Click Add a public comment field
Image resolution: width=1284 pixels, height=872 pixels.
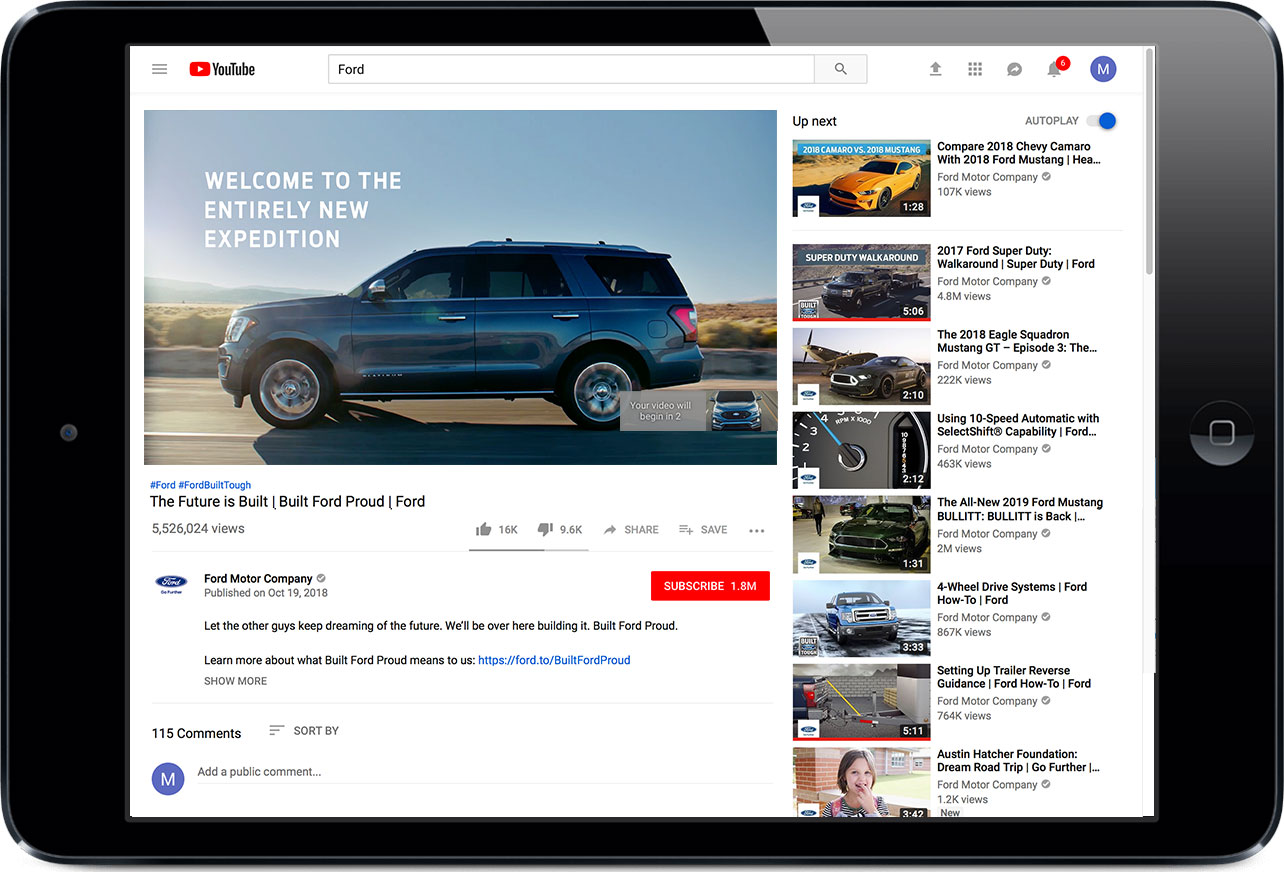[x=485, y=772]
